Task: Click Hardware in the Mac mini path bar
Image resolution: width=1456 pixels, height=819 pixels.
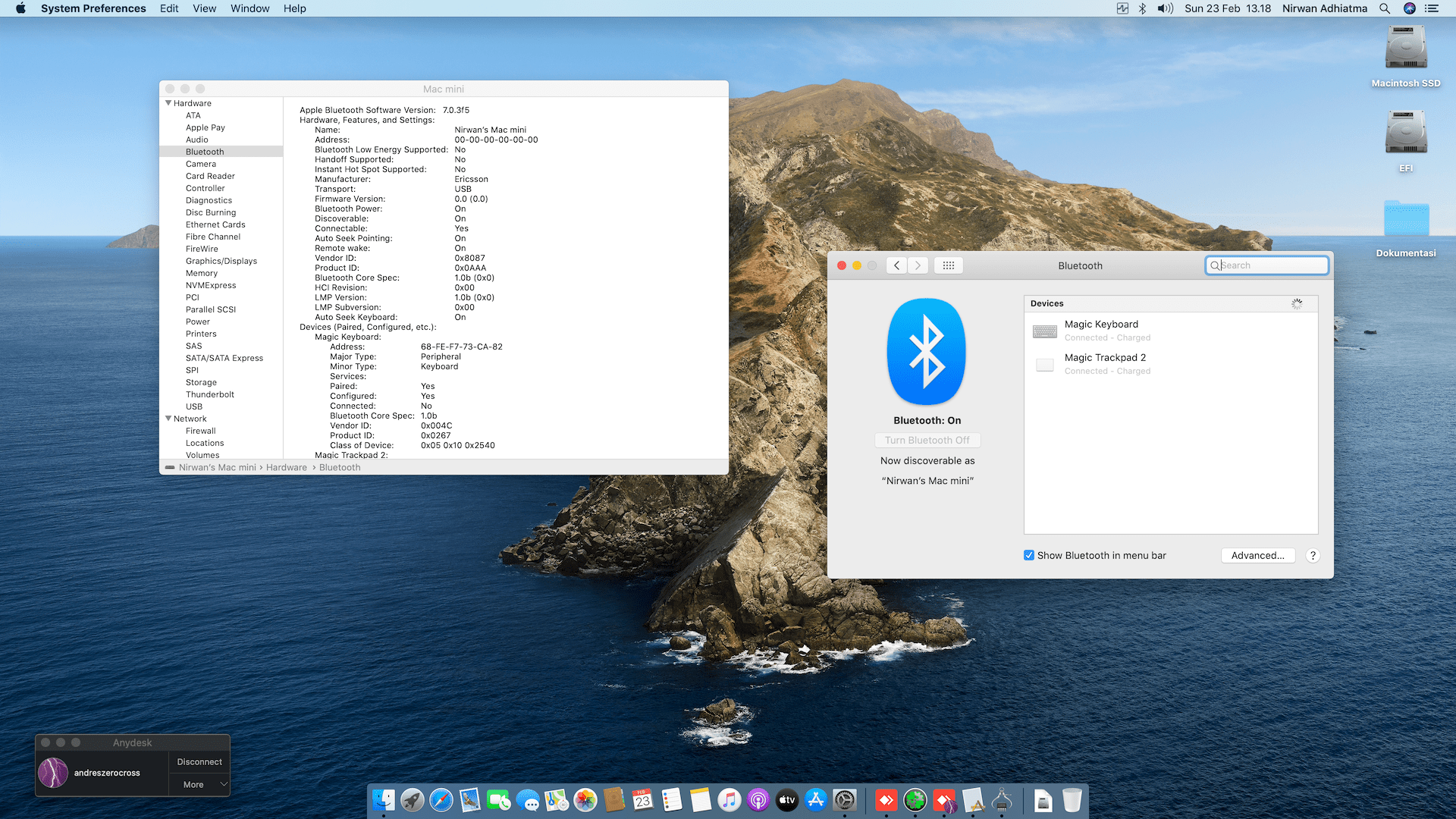Action: [287, 467]
